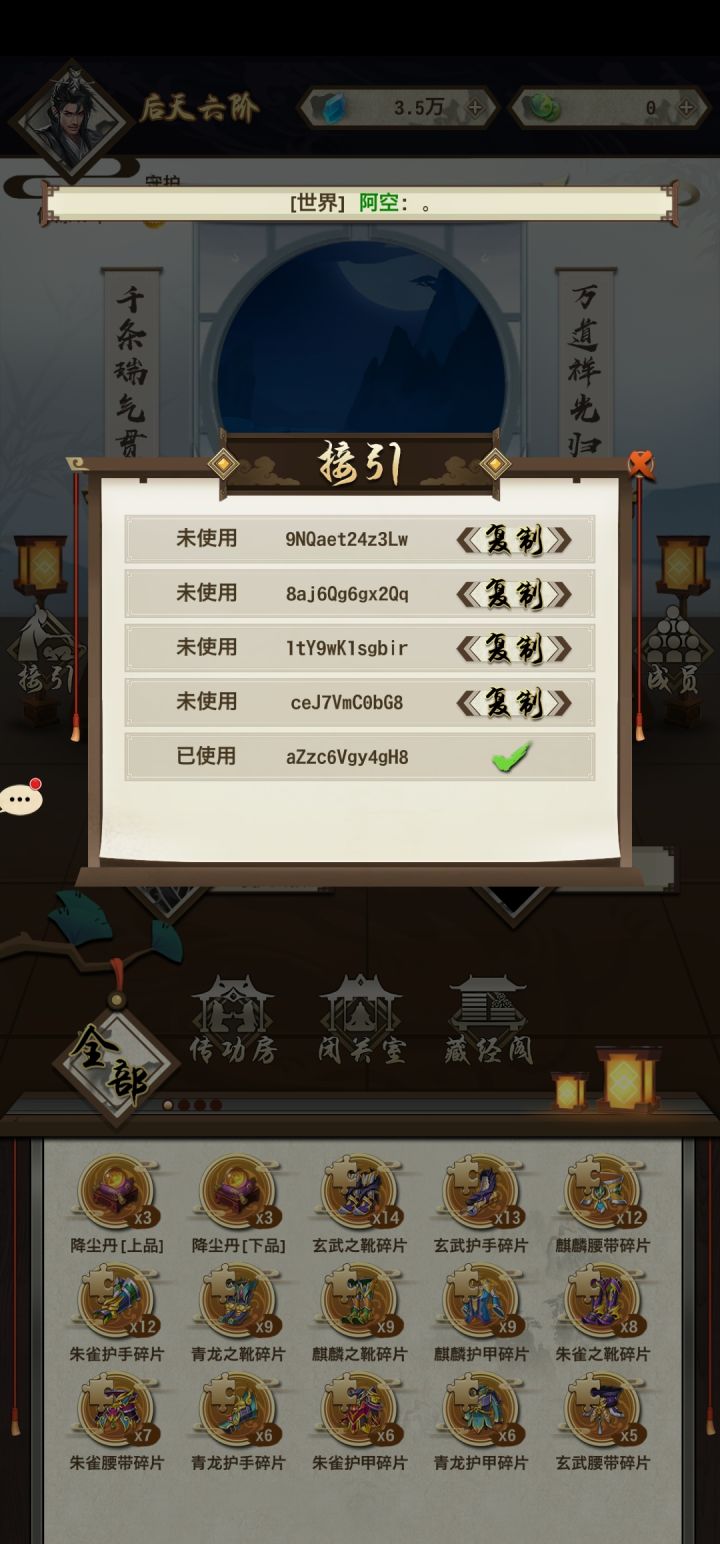Select 青龙护甲碎片 fragment item
The image size is (720, 1544).
[x=481, y=1421]
